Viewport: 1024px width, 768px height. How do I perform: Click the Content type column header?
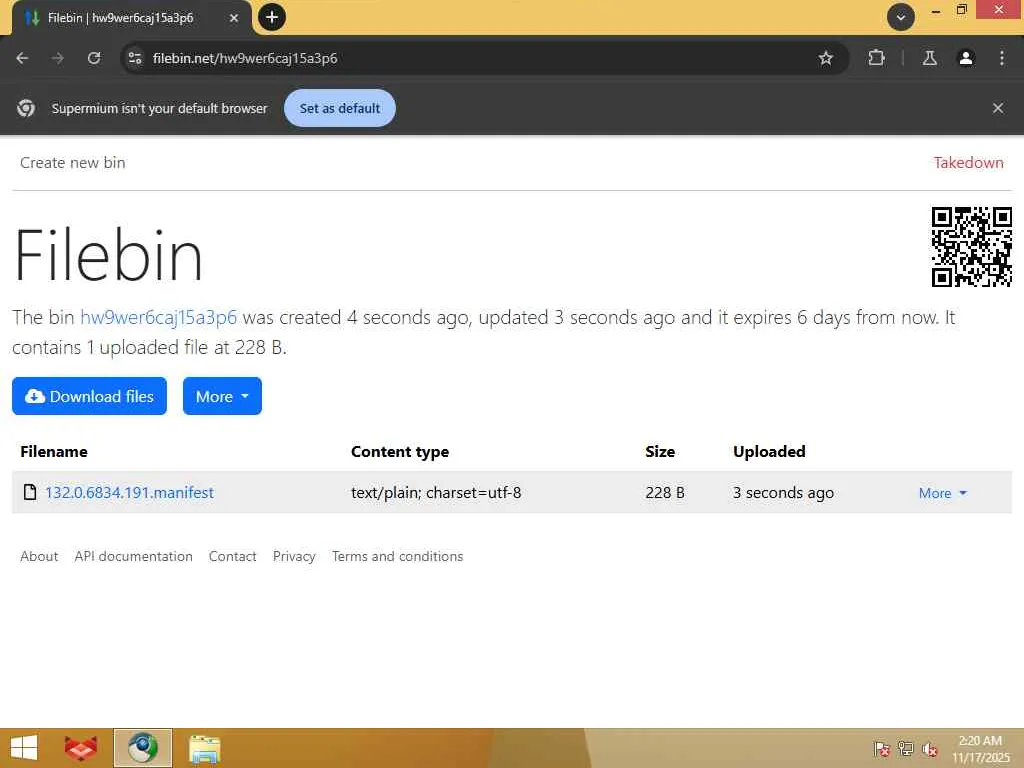[400, 451]
